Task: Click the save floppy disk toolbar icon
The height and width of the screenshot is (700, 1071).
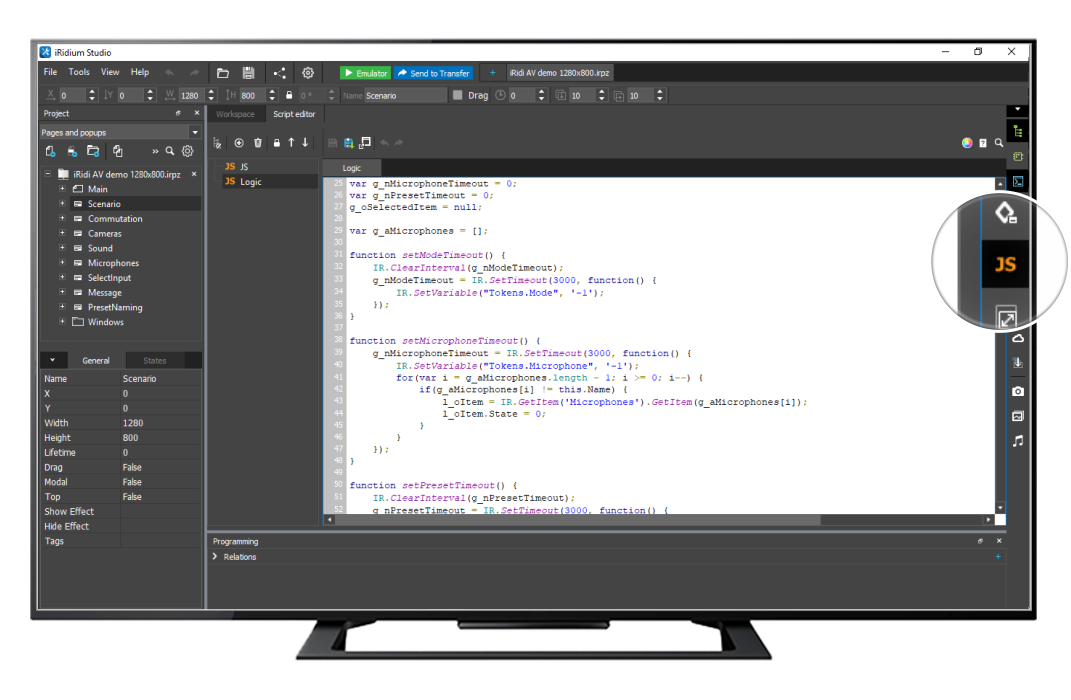Action: point(249,73)
